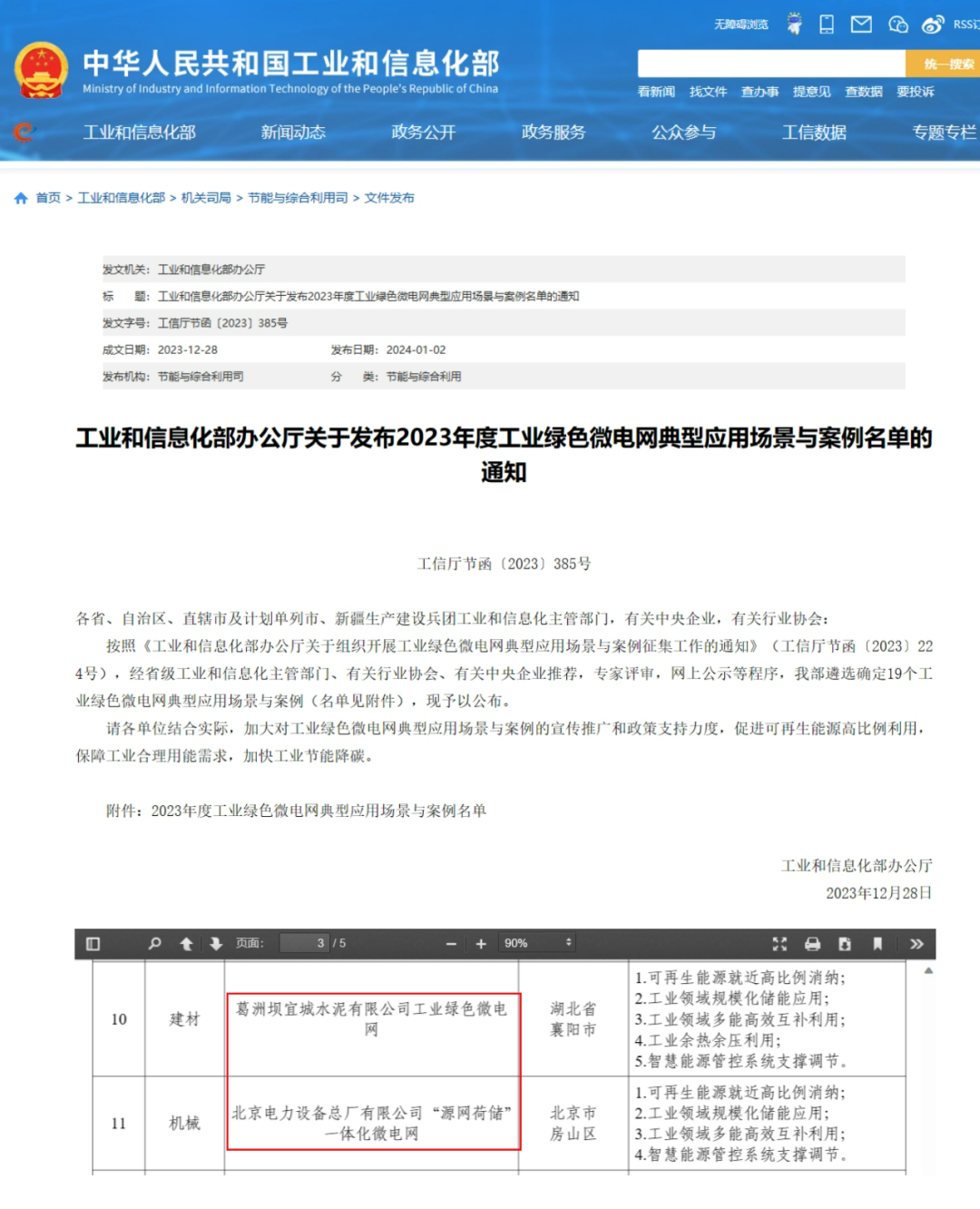Screen dimensions: 980x1209
Task: Zoom in the PDF document
Action: pyautogui.click(x=481, y=944)
